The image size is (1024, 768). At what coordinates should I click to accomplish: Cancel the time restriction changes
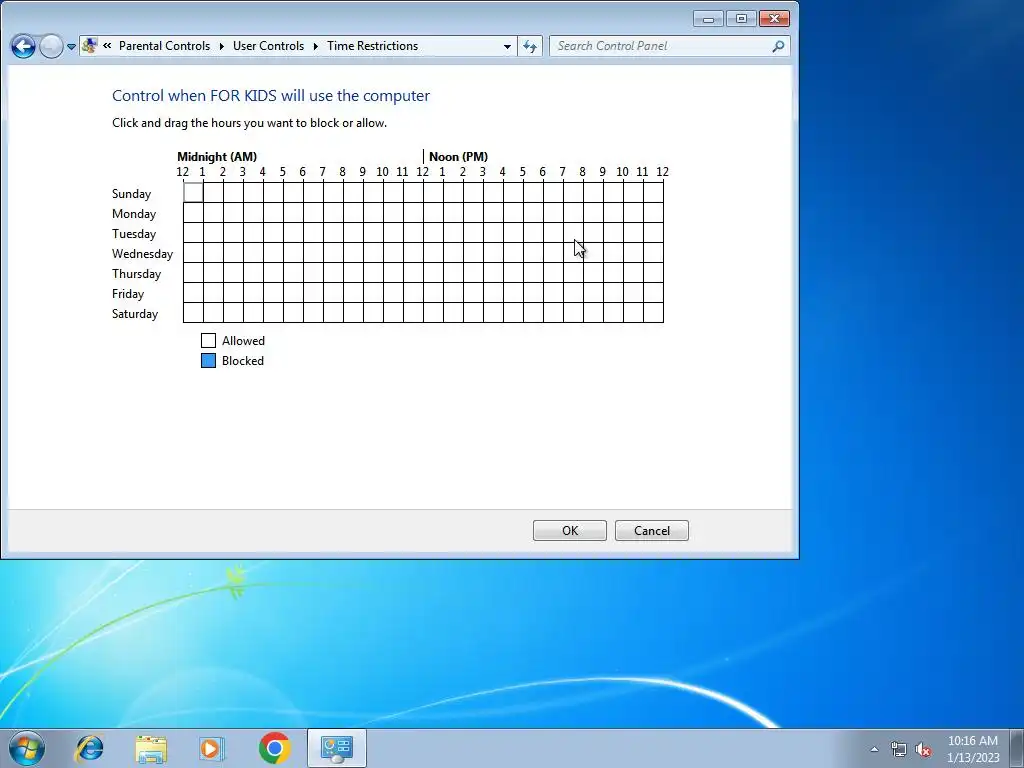tap(652, 530)
